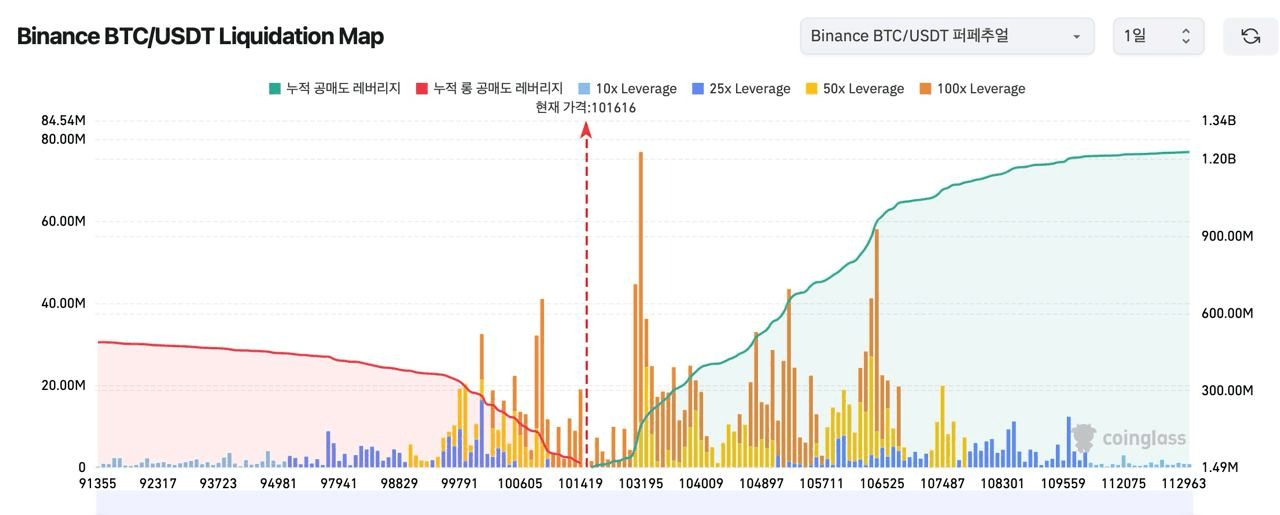Toggle the 100x Leverage legend entry

coord(971,88)
